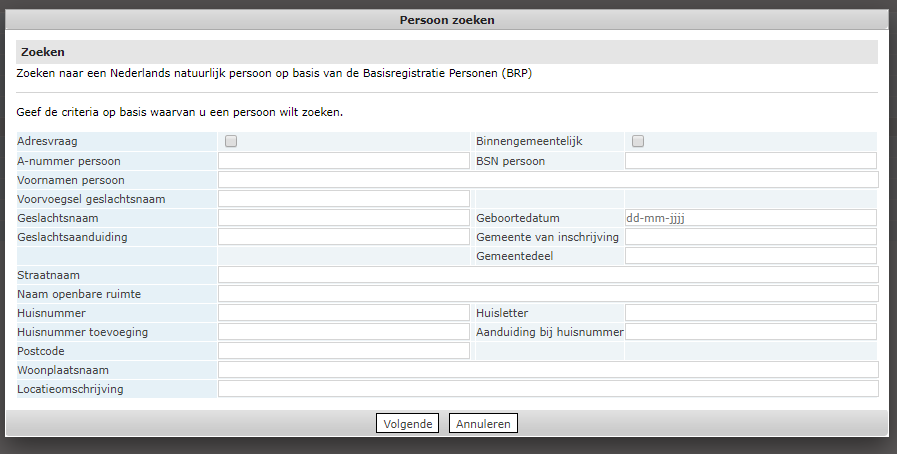Click the Postcode input field
897x454 pixels.
[343, 351]
